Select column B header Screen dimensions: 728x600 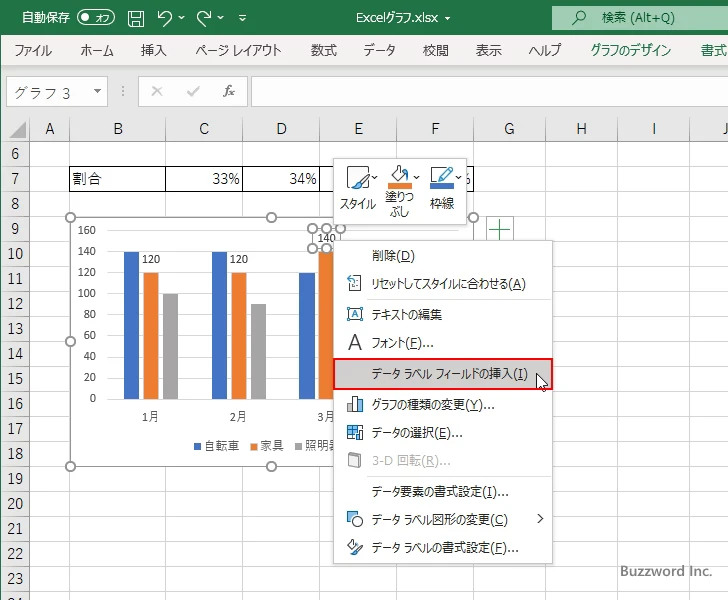117,129
